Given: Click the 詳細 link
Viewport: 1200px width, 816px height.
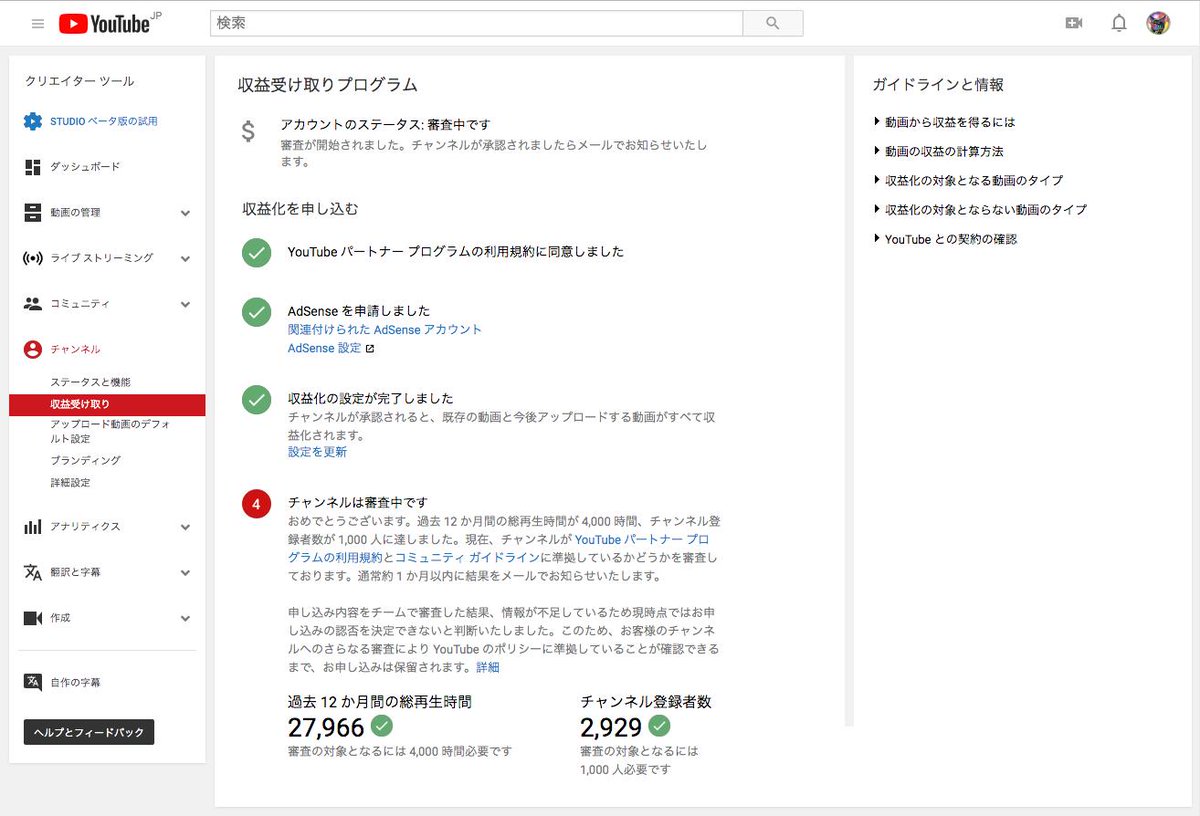Looking at the screenshot, I should click(487, 667).
